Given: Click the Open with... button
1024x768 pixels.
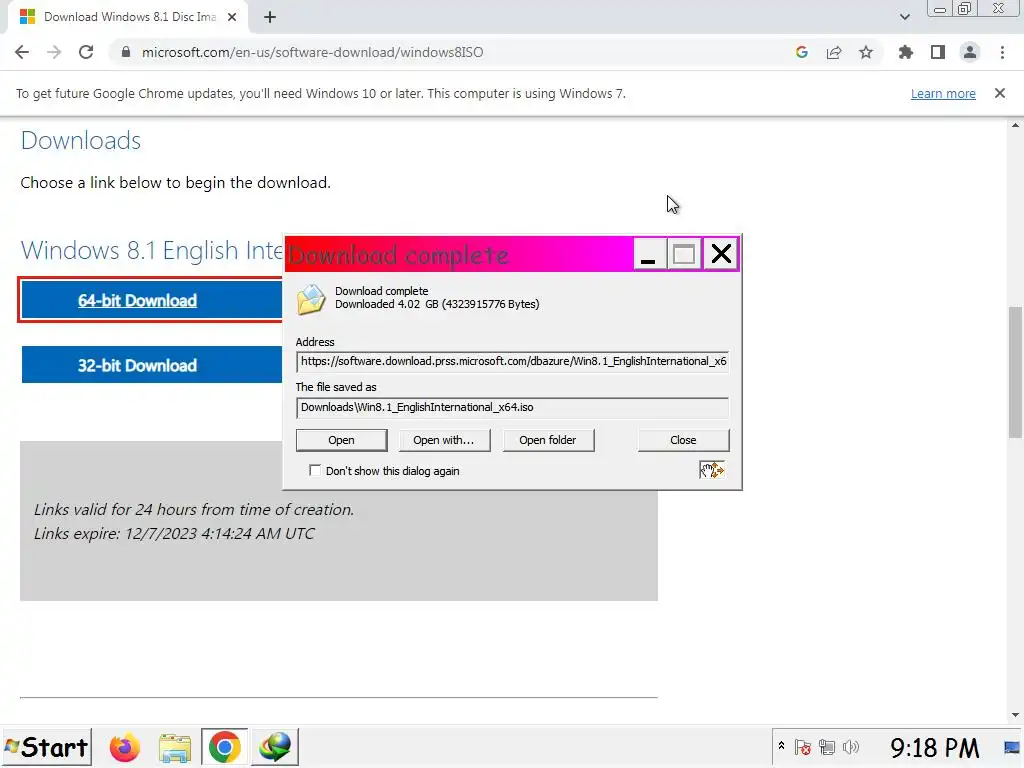Looking at the screenshot, I should (x=443, y=440).
